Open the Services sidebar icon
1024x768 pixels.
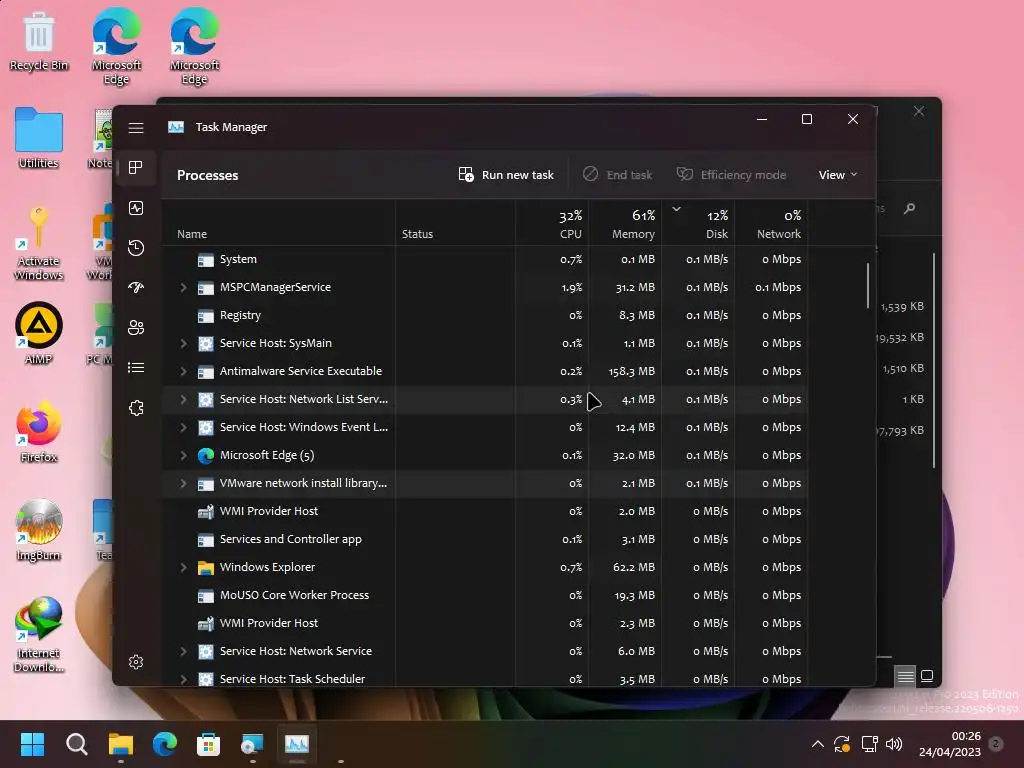pyautogui.click(x=136, y=408)
